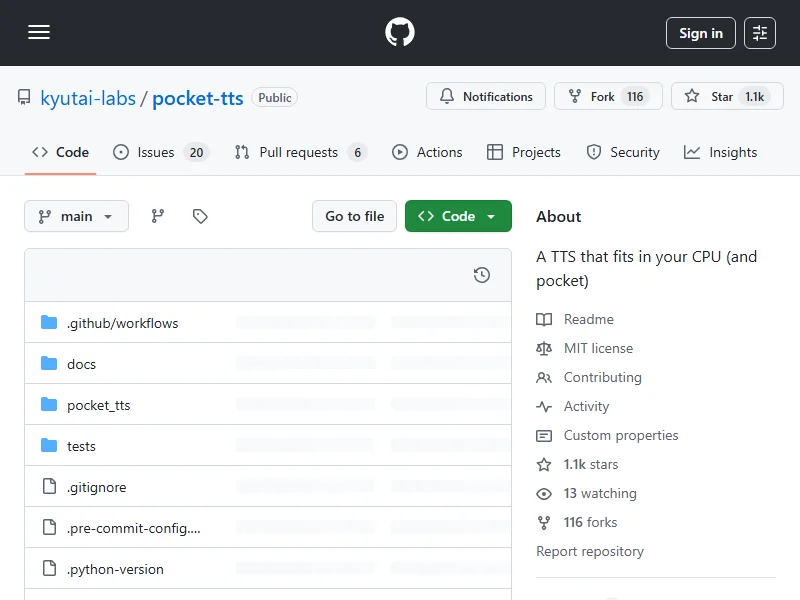800x600 pixels.
Task: Open the Actions tab
Action: click(427, 152)
